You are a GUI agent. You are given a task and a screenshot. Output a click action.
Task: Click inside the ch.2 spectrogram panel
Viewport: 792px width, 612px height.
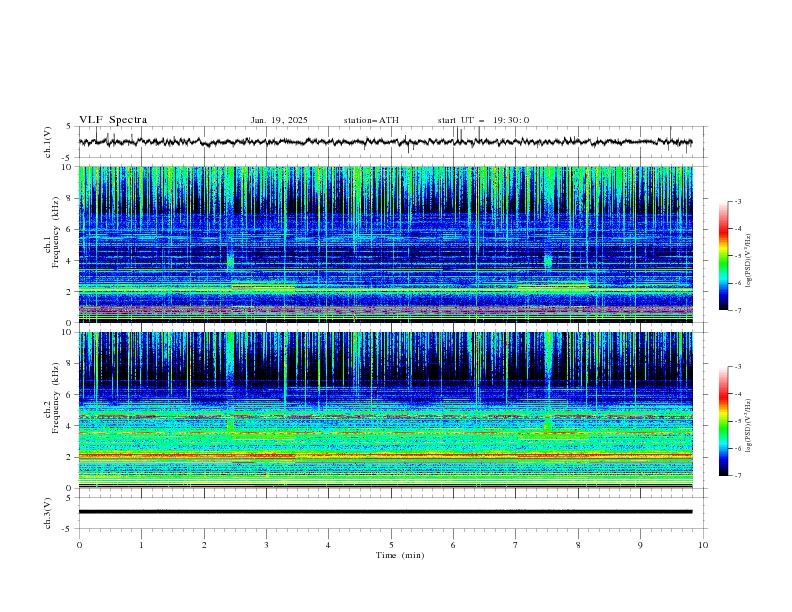coord(385,410)
